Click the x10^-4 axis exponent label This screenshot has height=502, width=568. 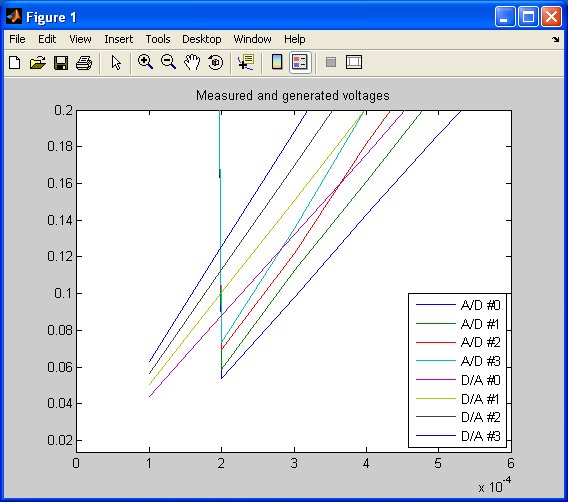[x=494, y=485]
